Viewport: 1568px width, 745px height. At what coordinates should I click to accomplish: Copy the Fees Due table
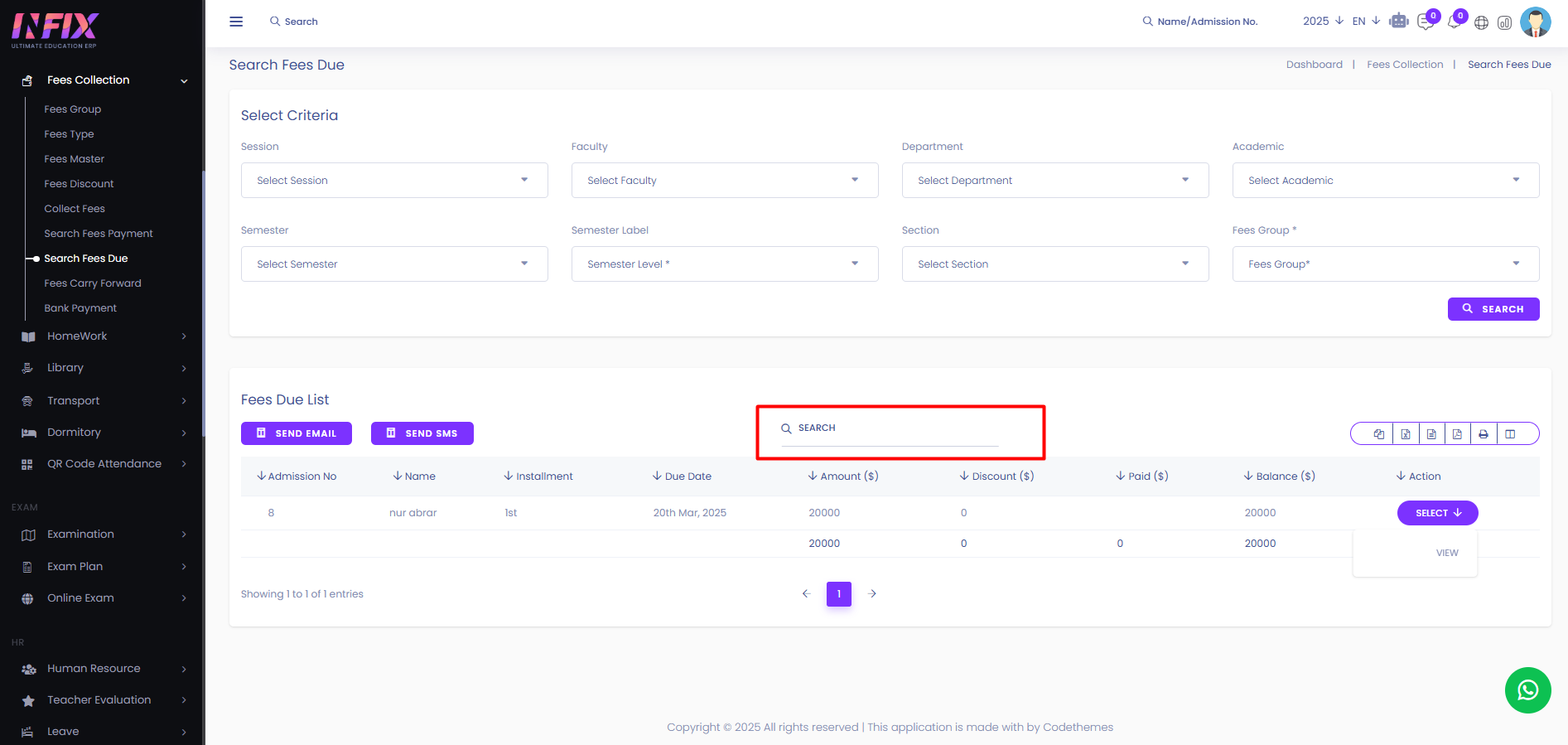click(x=1379, y=434)
